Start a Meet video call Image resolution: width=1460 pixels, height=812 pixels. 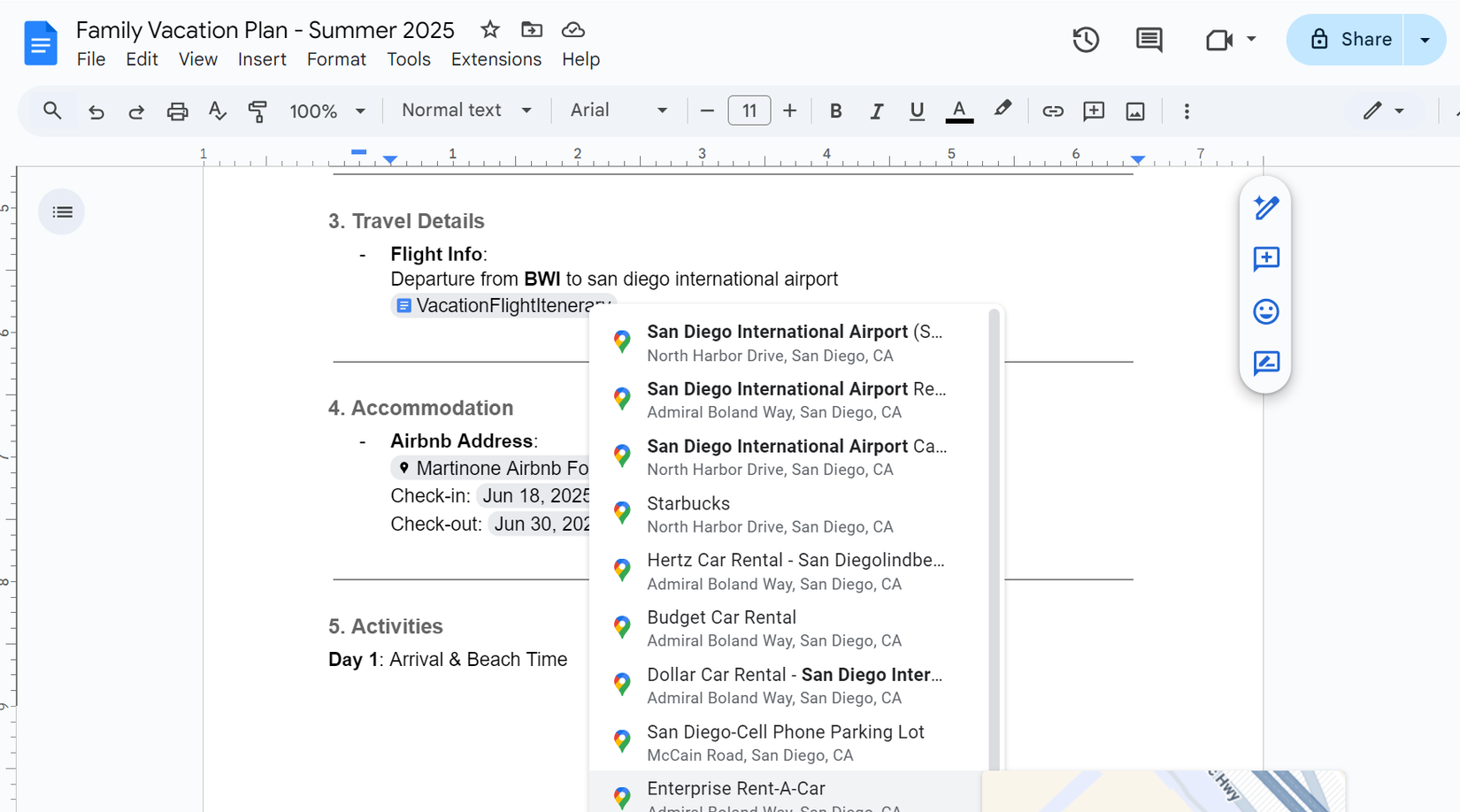point(1220,40)
